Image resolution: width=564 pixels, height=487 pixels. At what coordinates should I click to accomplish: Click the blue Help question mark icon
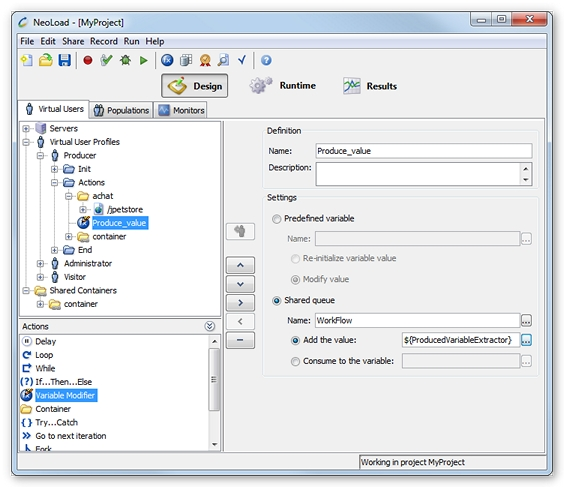(x=266, y=60)
